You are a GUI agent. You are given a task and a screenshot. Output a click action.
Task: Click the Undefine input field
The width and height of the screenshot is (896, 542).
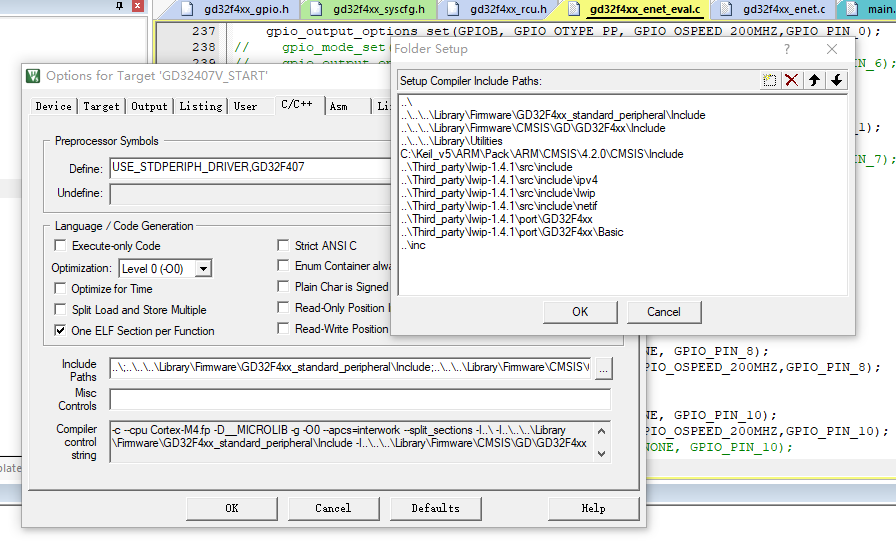tap(250, 193)
